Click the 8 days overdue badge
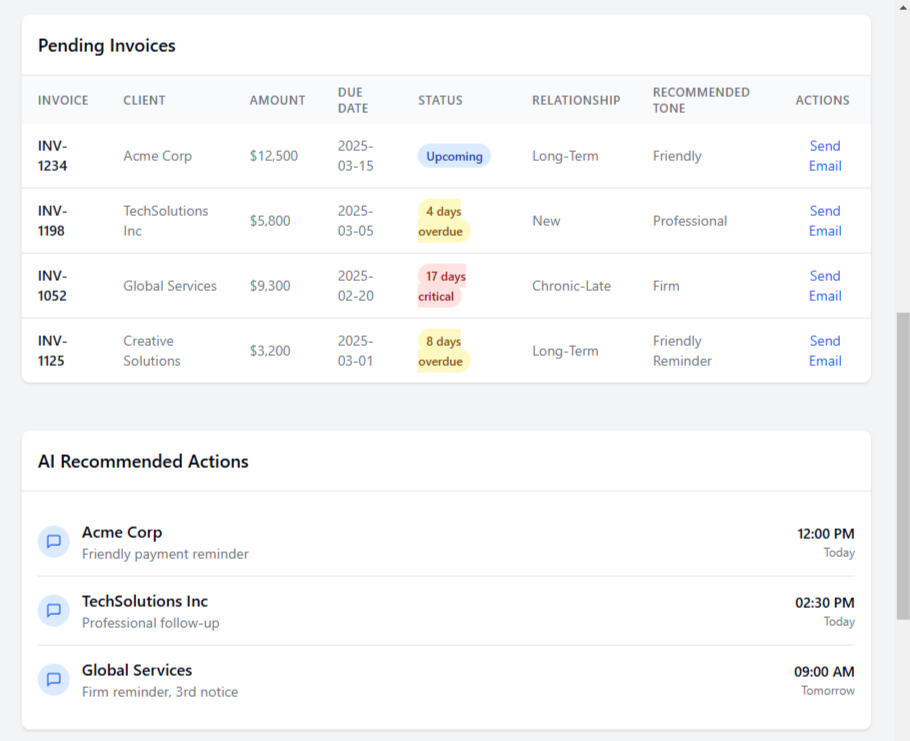This screenshot has height=741, width=910. pos(442,351)
